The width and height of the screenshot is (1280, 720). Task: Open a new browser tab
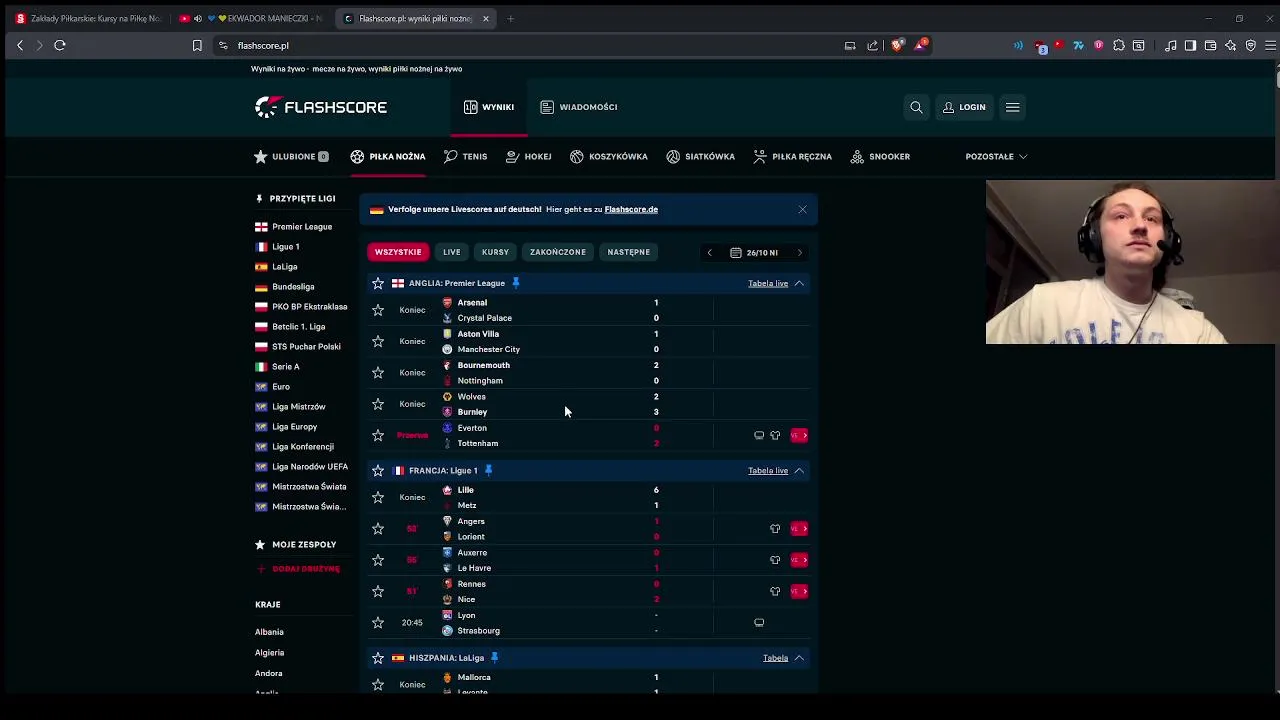click(510, 18)
